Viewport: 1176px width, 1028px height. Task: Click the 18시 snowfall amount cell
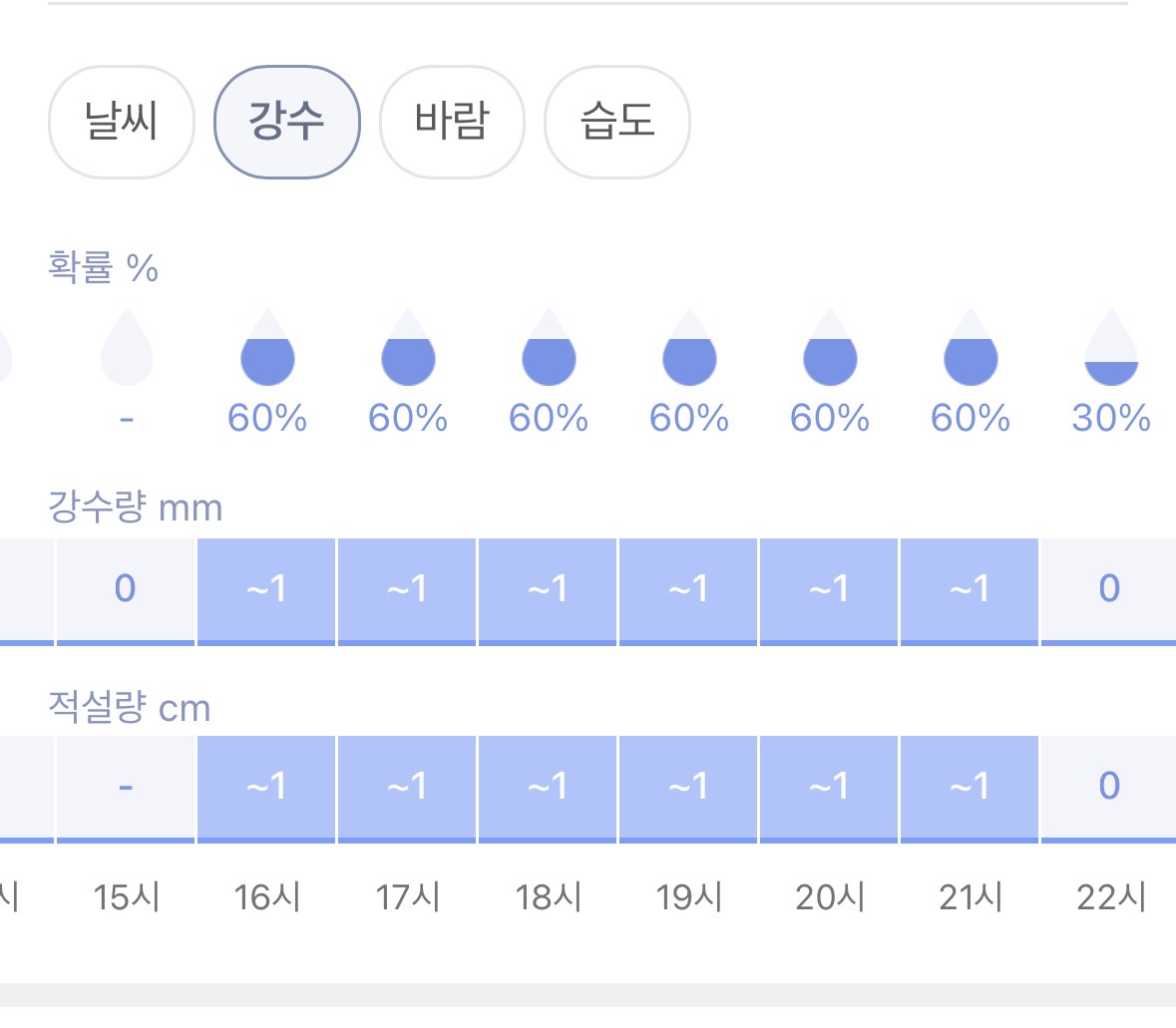click(549, 787)
